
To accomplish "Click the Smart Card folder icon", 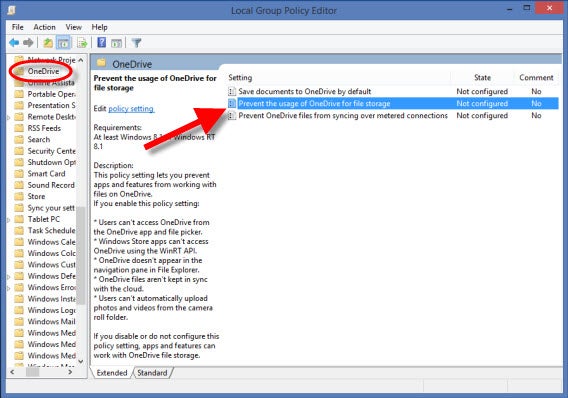I will (19, 173).
